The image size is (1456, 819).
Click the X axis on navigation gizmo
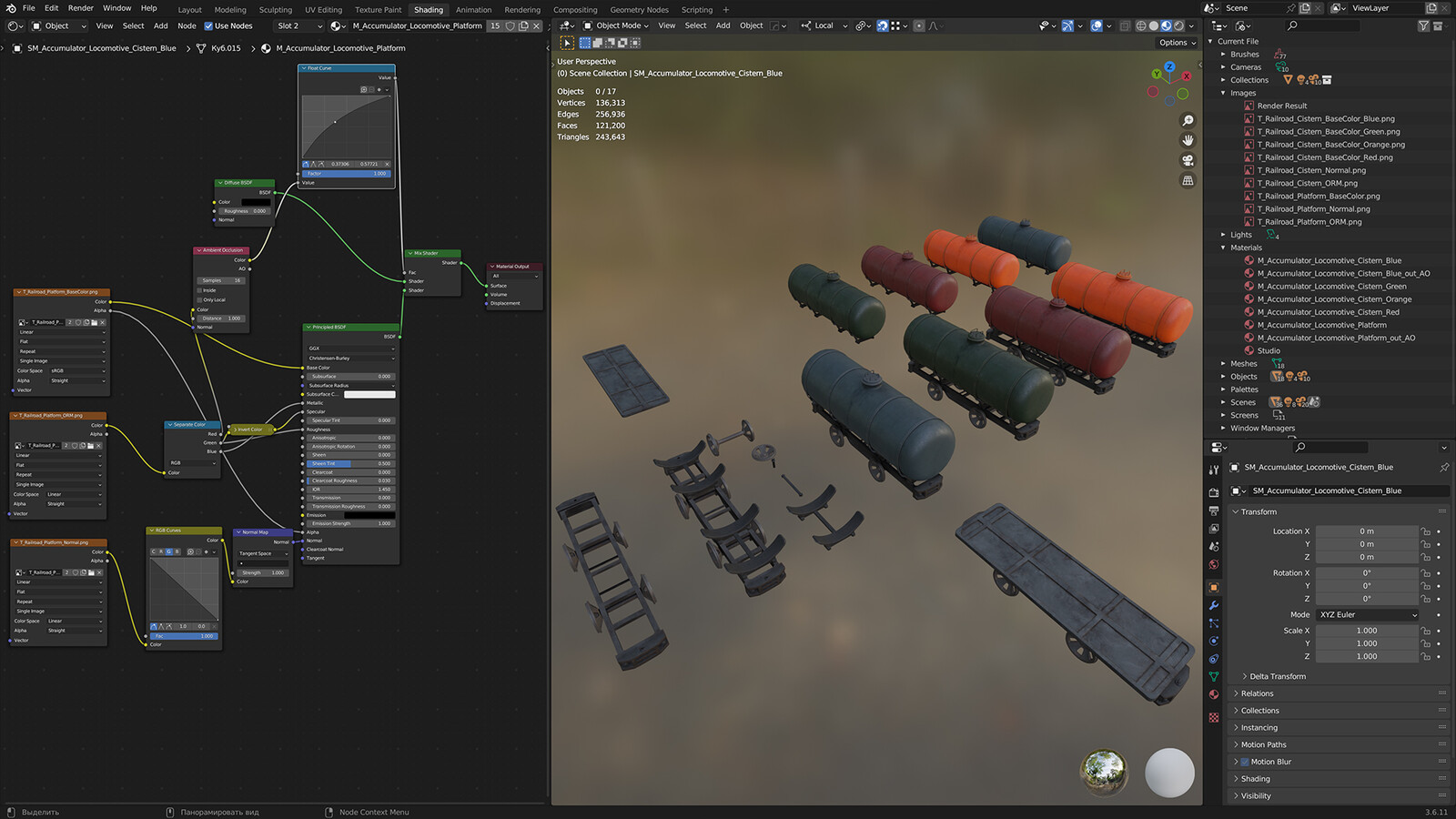point(1186,77)
